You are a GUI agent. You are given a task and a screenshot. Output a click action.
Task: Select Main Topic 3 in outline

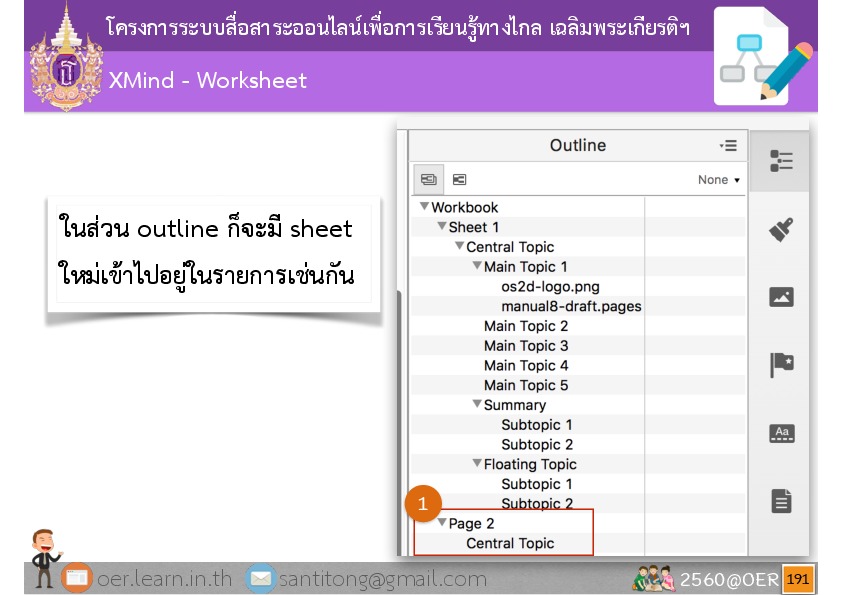point(526,346)
